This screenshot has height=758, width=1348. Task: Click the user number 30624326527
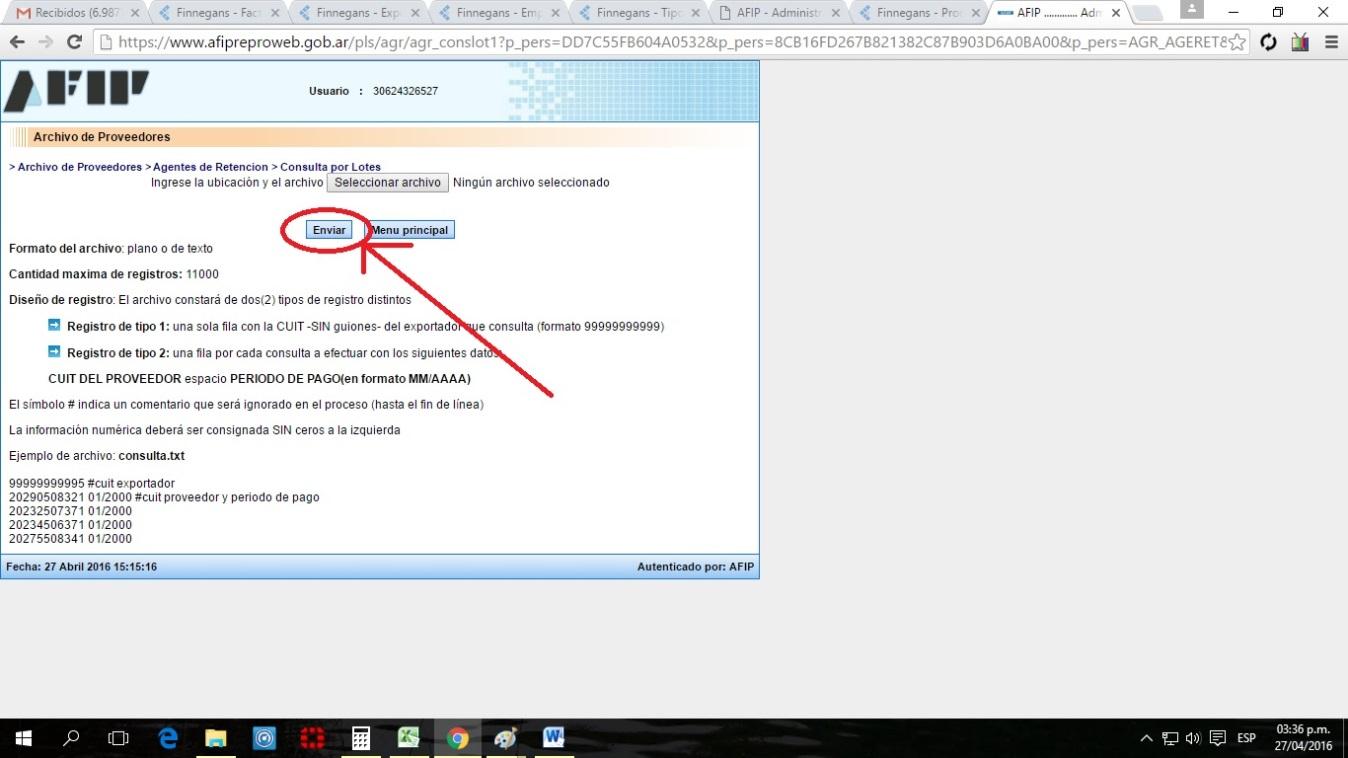click(405, 91)
